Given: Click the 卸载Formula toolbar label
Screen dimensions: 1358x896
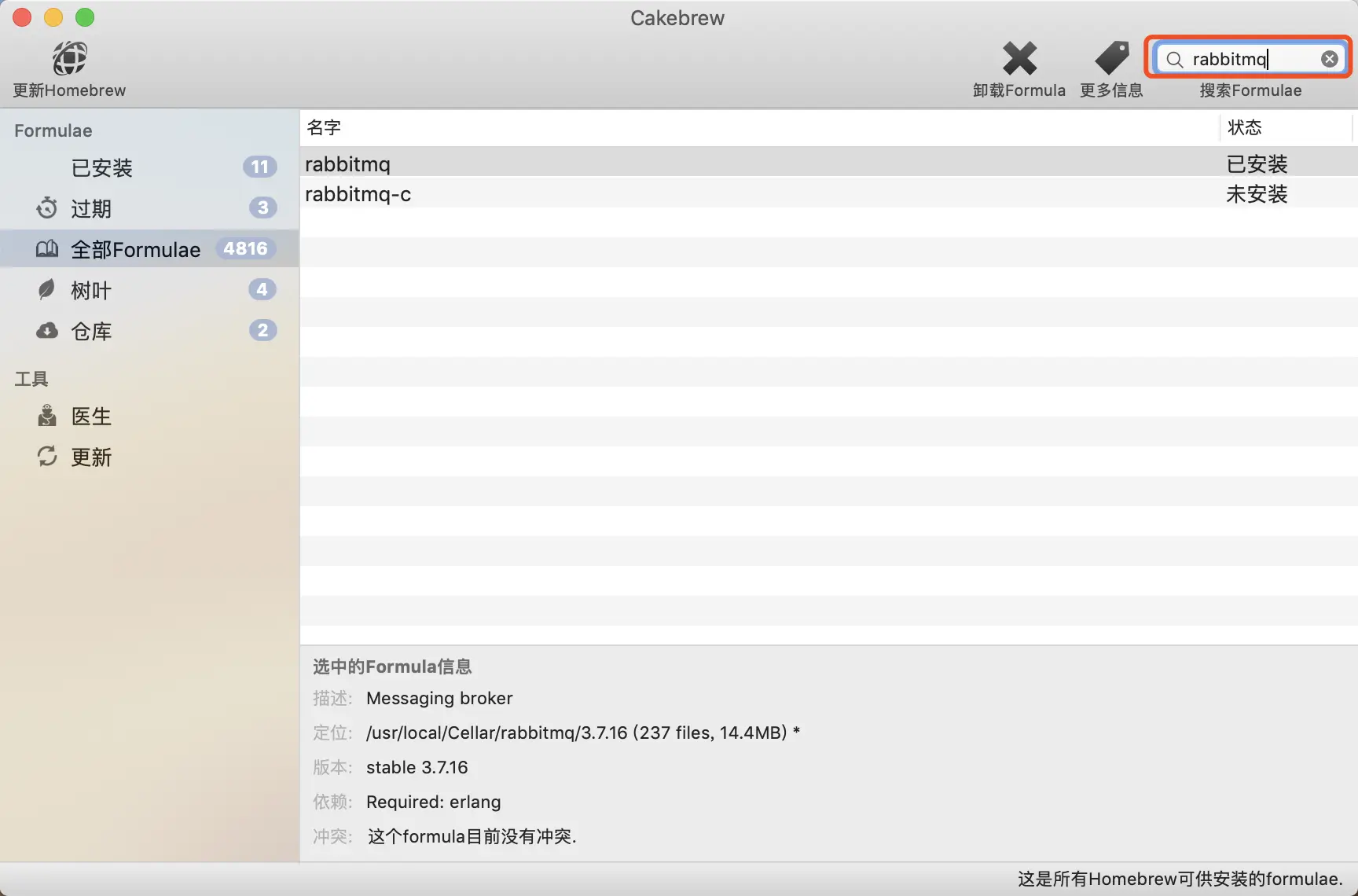Looking at the screenshot, I should (1019, 90).
